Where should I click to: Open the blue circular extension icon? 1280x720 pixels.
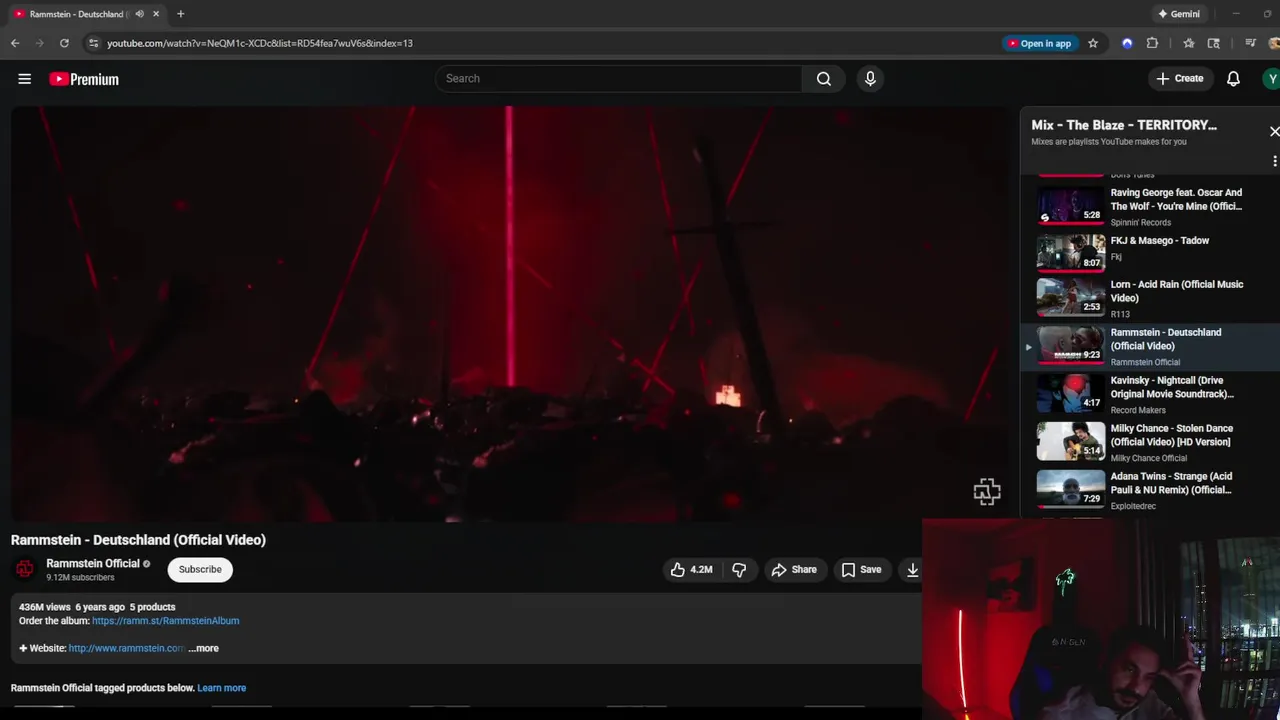[1127, 43]
